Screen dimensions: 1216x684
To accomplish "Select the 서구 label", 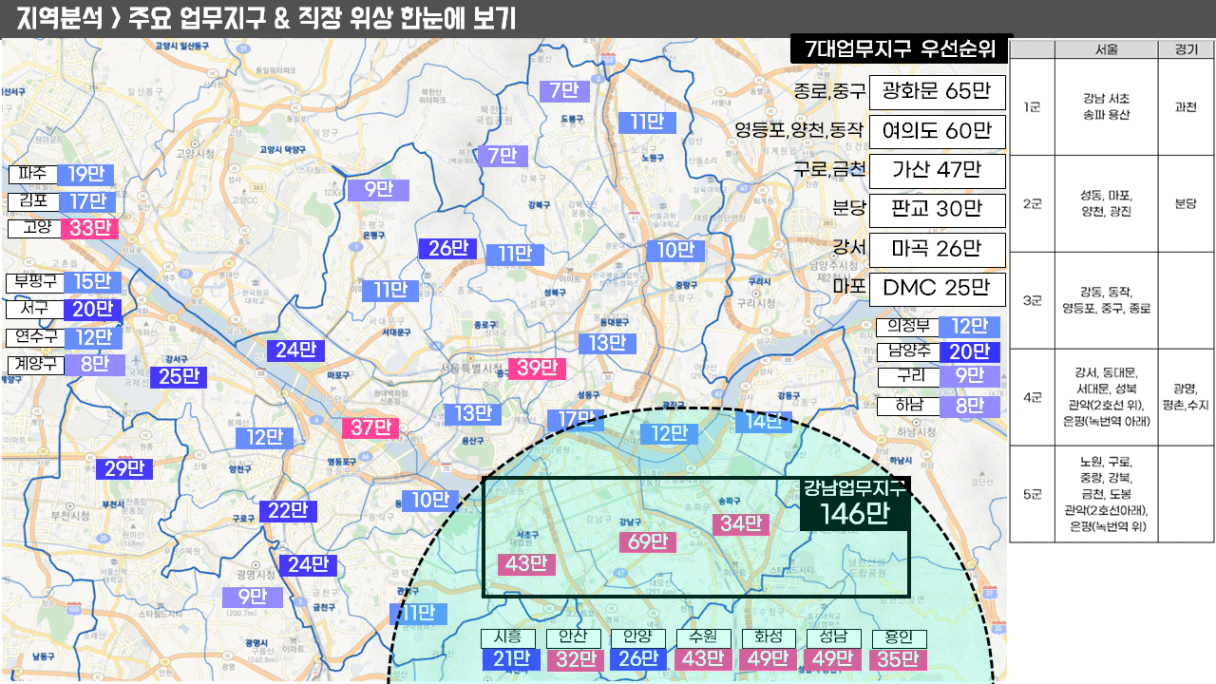I will 33,309.
